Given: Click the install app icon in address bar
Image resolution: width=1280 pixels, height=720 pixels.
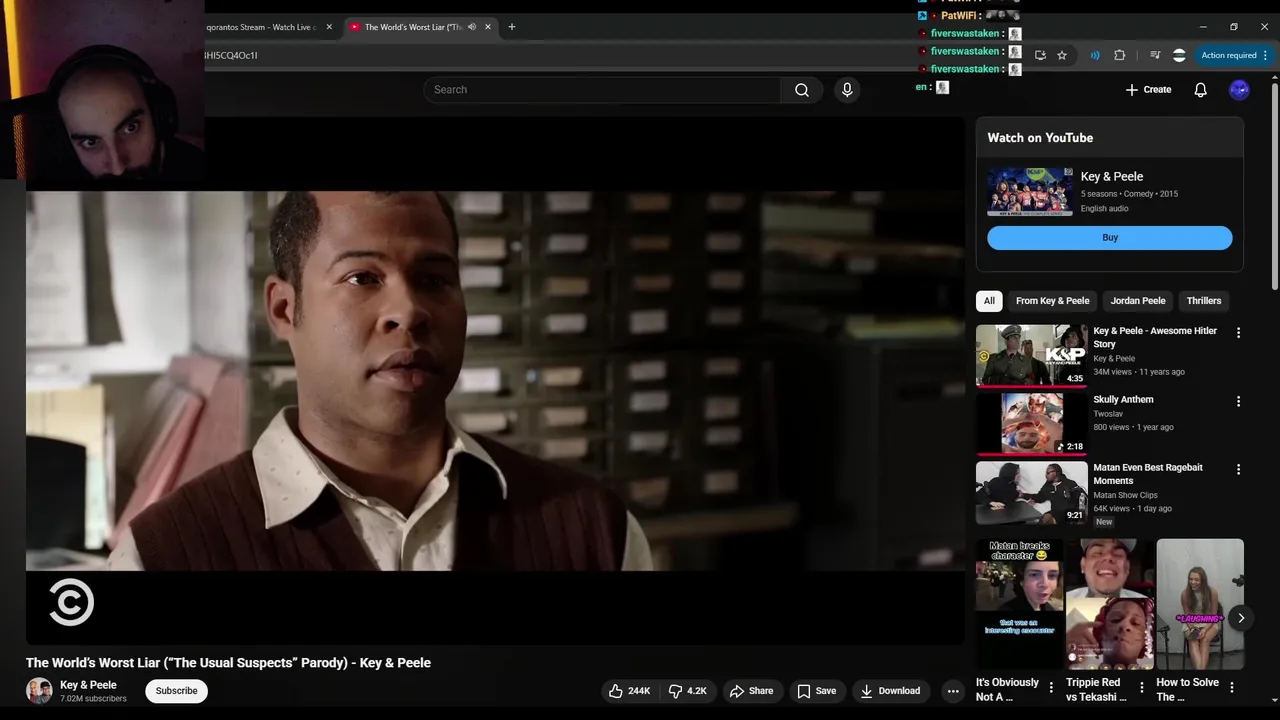Looking at the screenshot, I should [x=1040, y=55].
